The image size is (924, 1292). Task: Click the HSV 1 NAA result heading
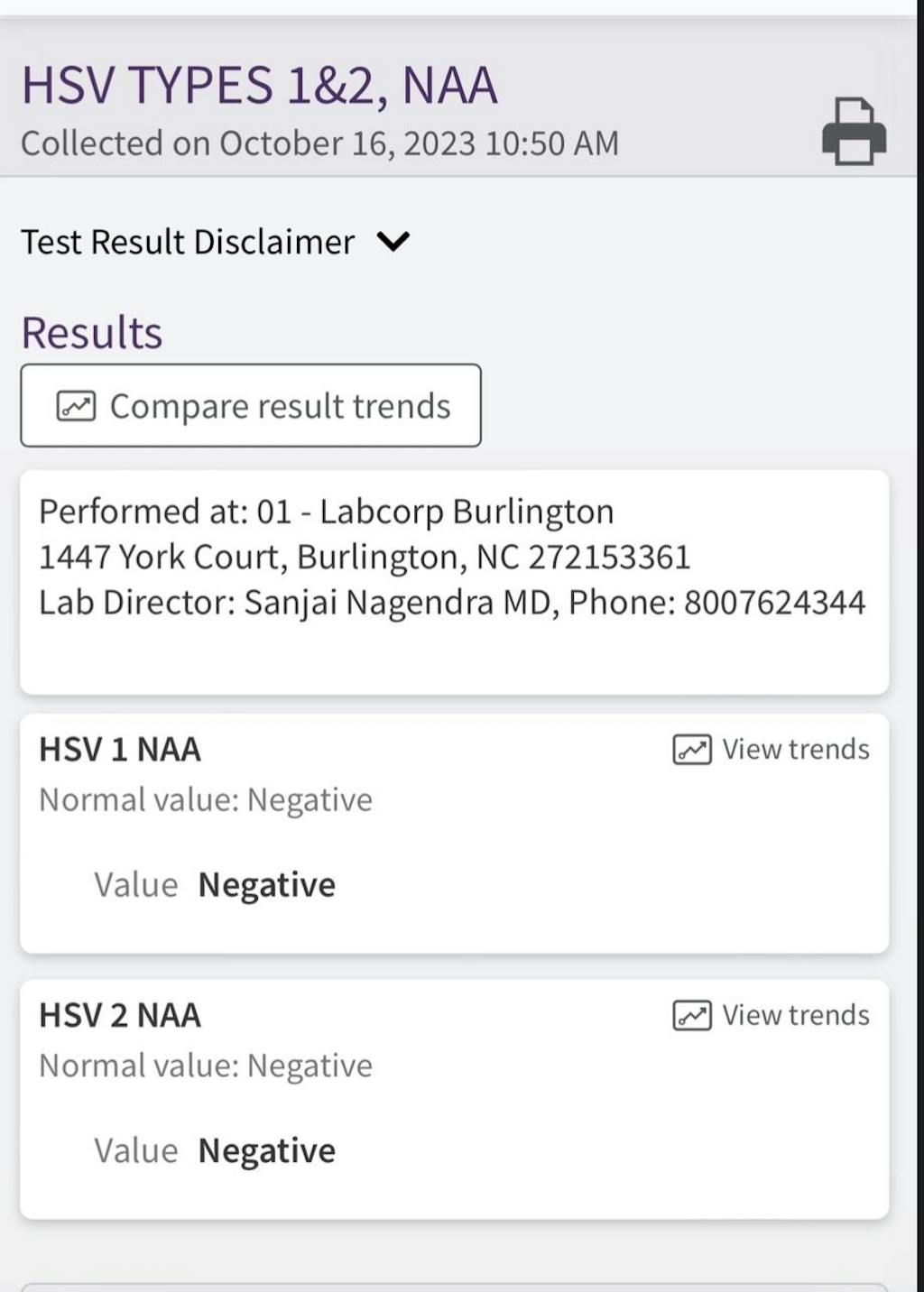tap(120, 750)
